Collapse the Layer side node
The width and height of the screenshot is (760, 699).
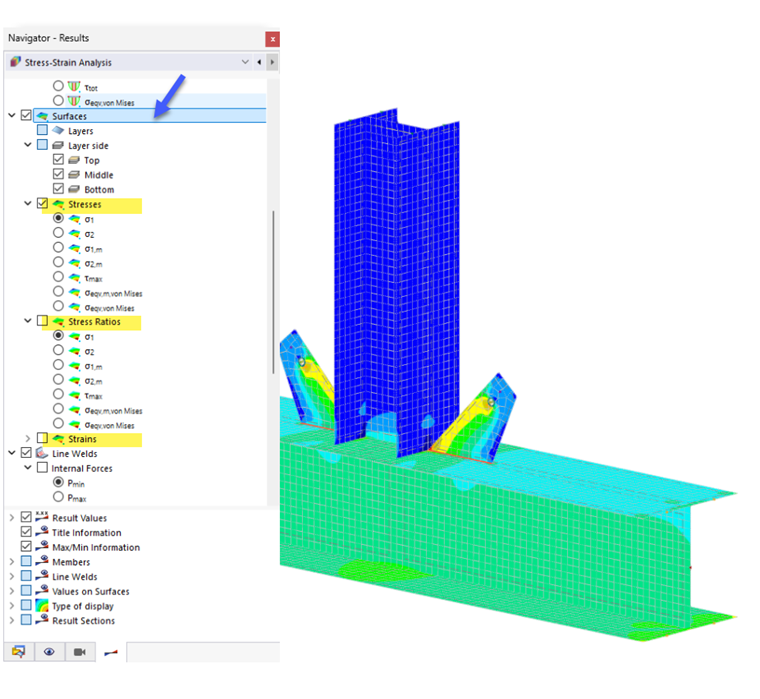point(28,144)
